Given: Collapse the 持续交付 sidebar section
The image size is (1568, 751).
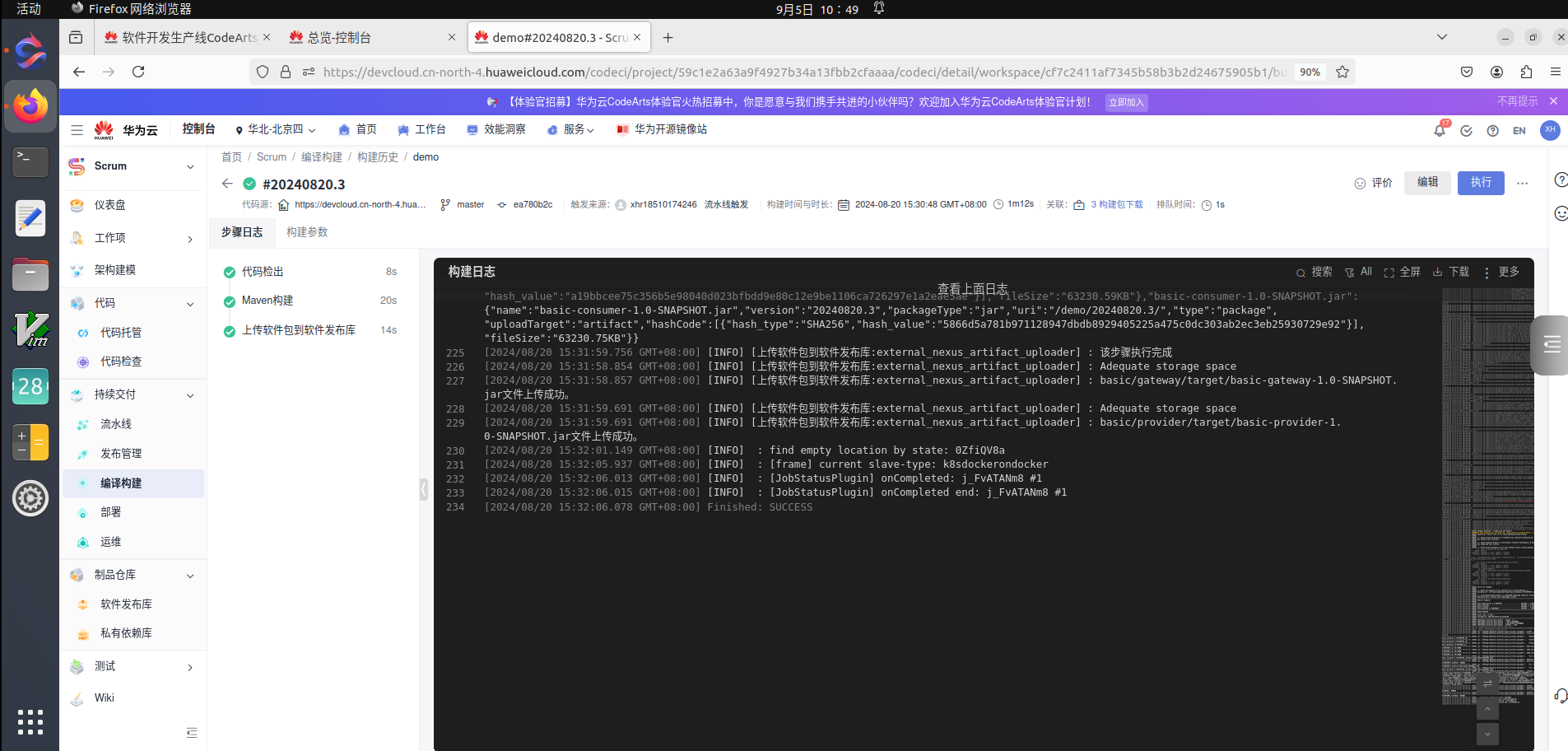Looking at the screenshot, I should pyautogui.click(x=190, y=395).
